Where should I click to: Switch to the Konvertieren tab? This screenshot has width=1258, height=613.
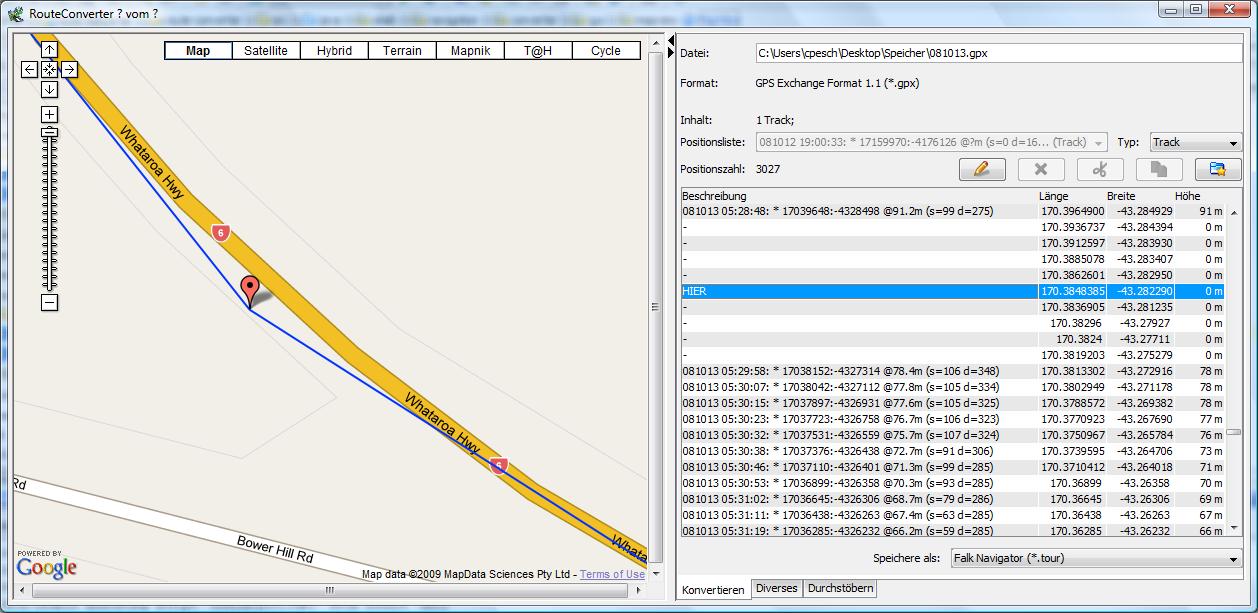point(713,589)
